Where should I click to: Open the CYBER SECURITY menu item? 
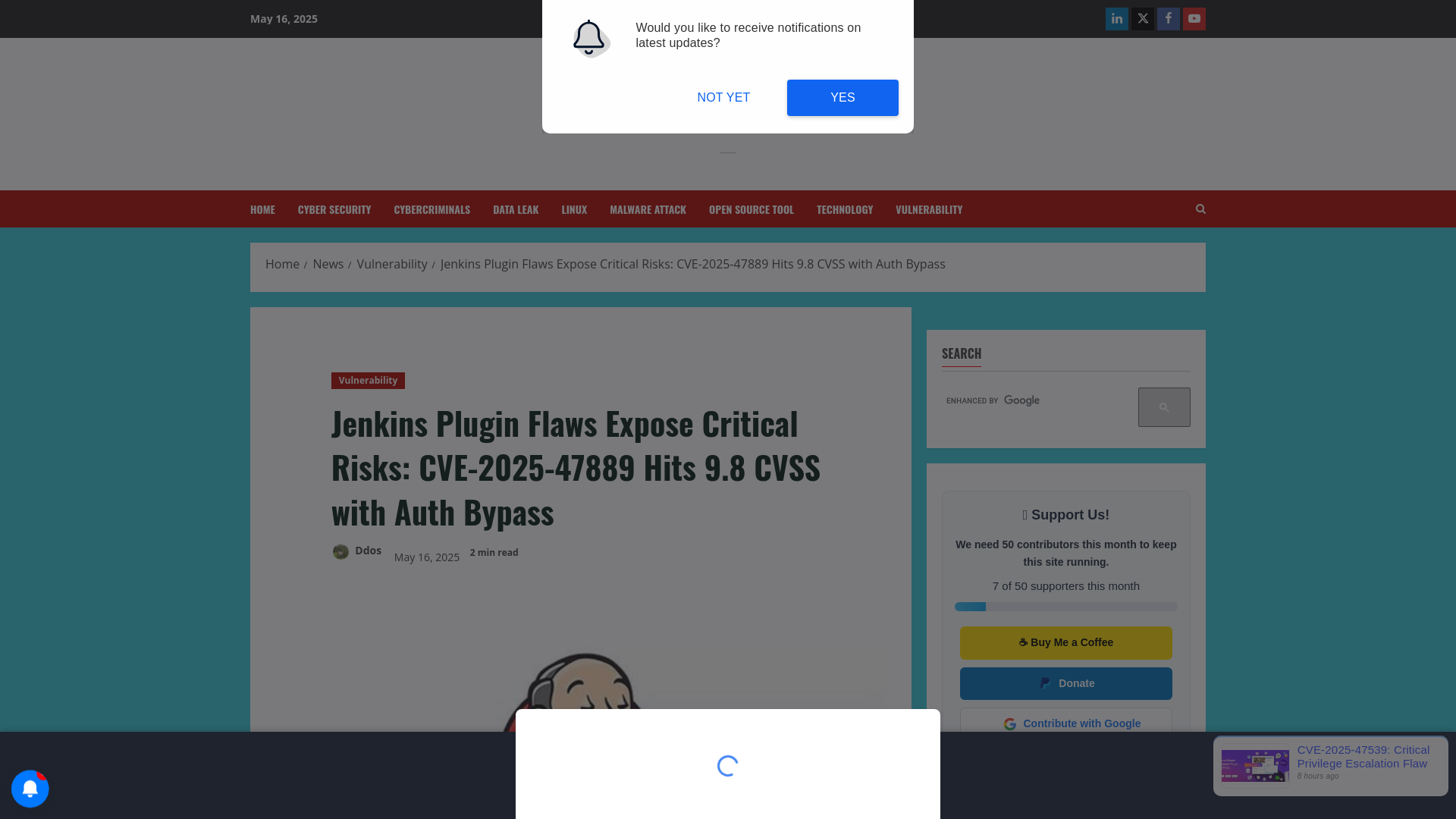pyautogui.click(x=334, y=209)
